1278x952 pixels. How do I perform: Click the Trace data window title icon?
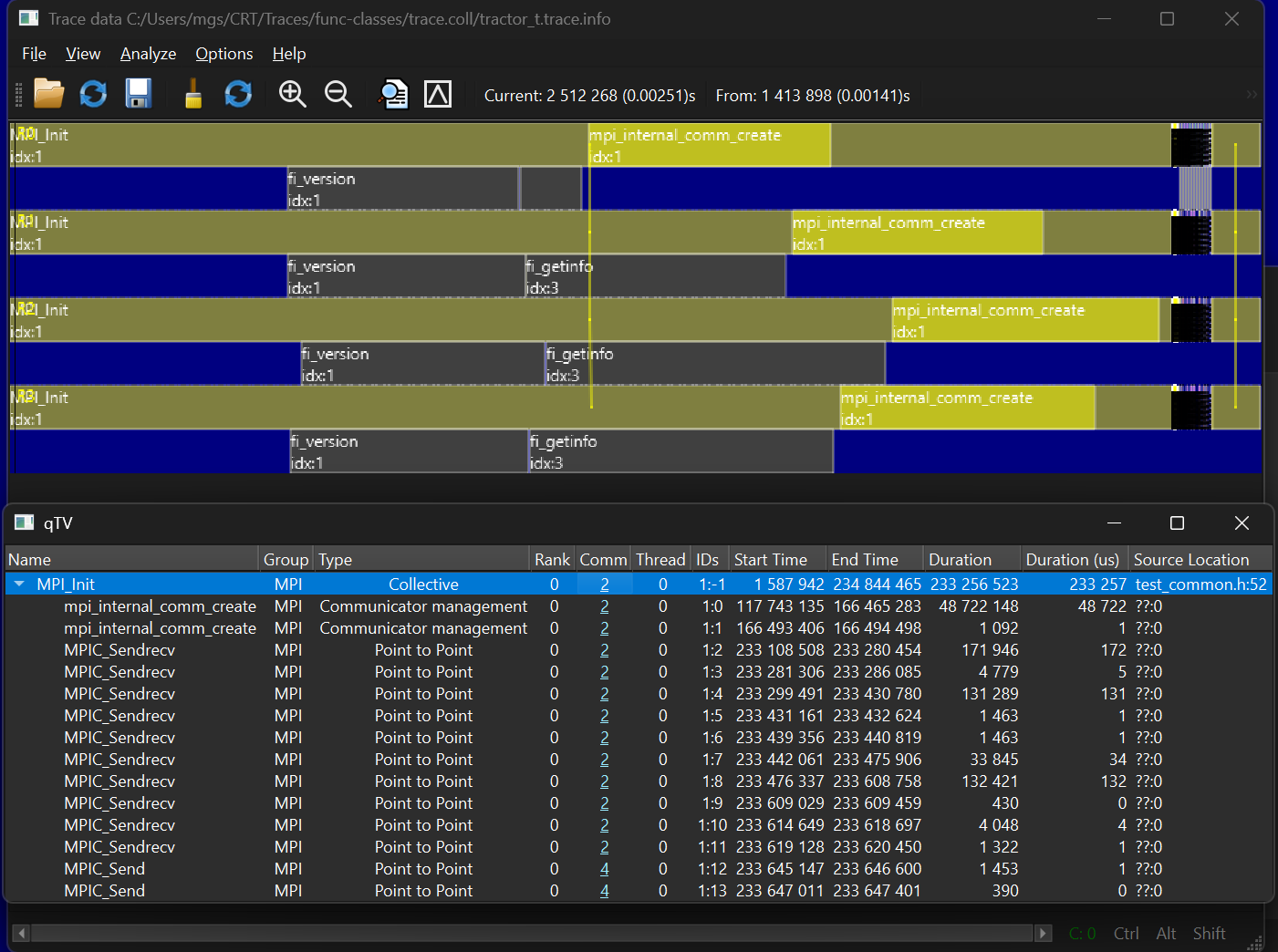pos(28,18)
